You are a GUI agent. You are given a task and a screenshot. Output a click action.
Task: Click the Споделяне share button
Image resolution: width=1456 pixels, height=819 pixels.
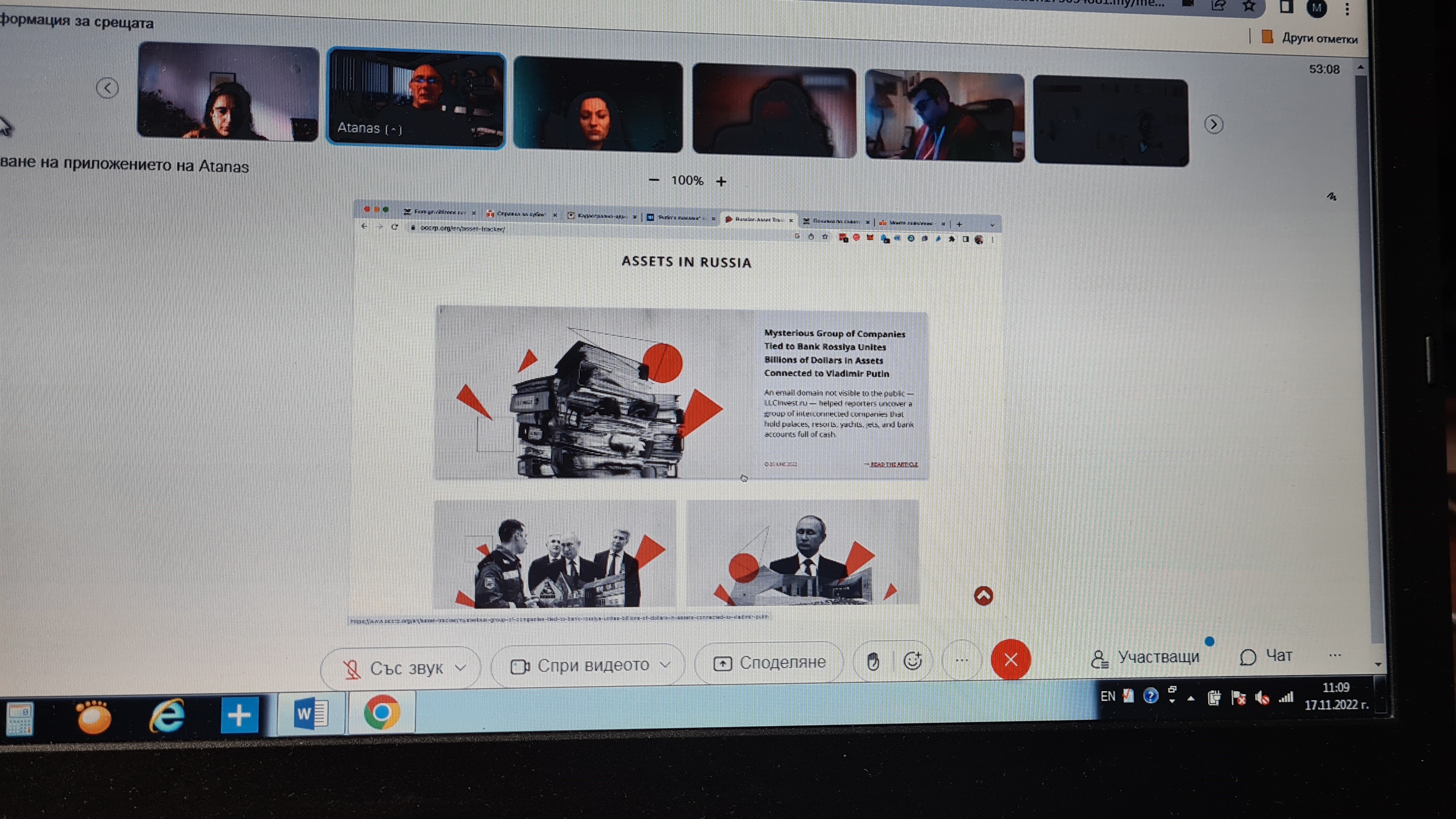pos(769,663)
